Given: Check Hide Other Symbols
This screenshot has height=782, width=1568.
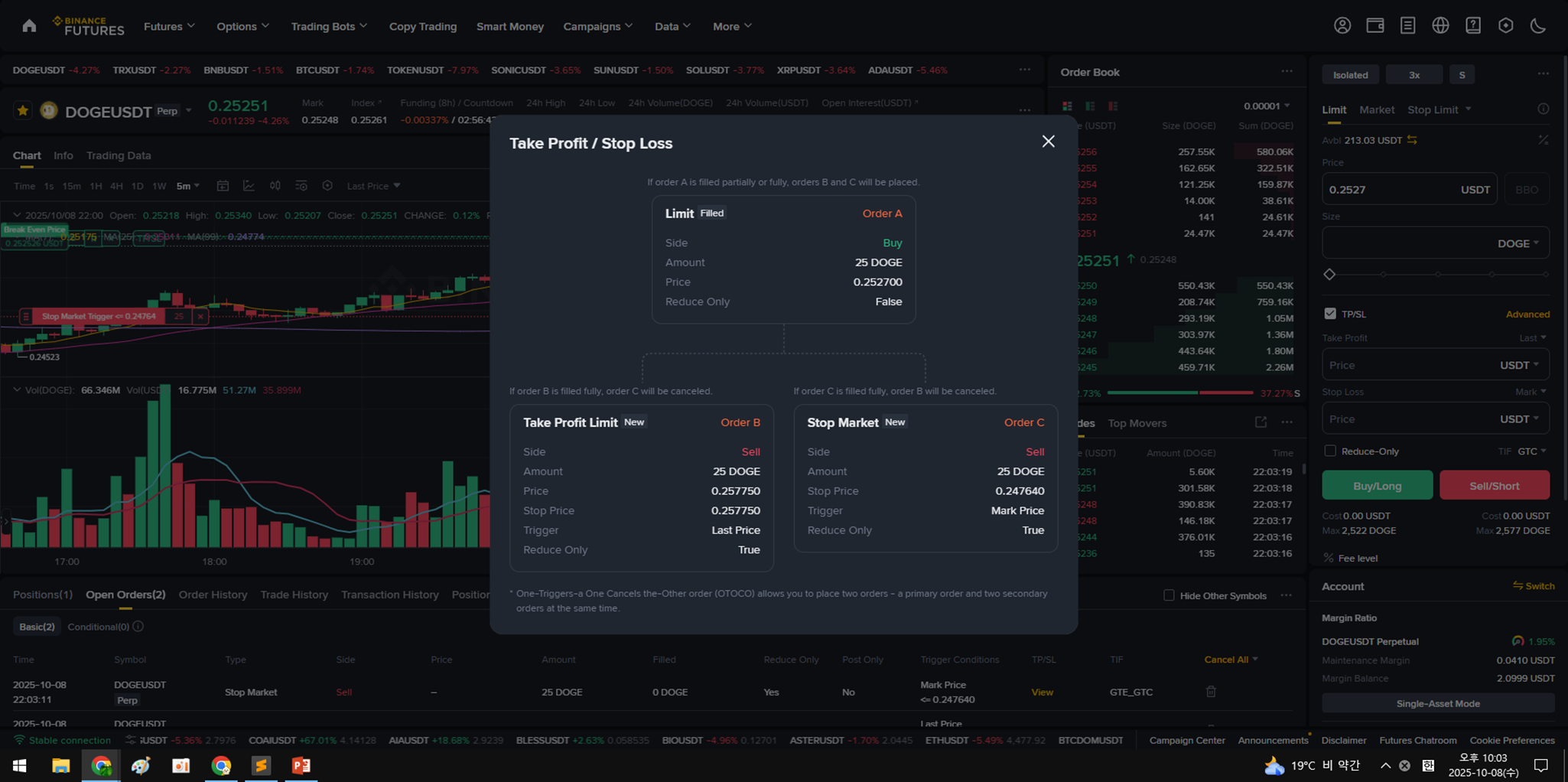Looking at the screenshot, I should coord(1169,595).
